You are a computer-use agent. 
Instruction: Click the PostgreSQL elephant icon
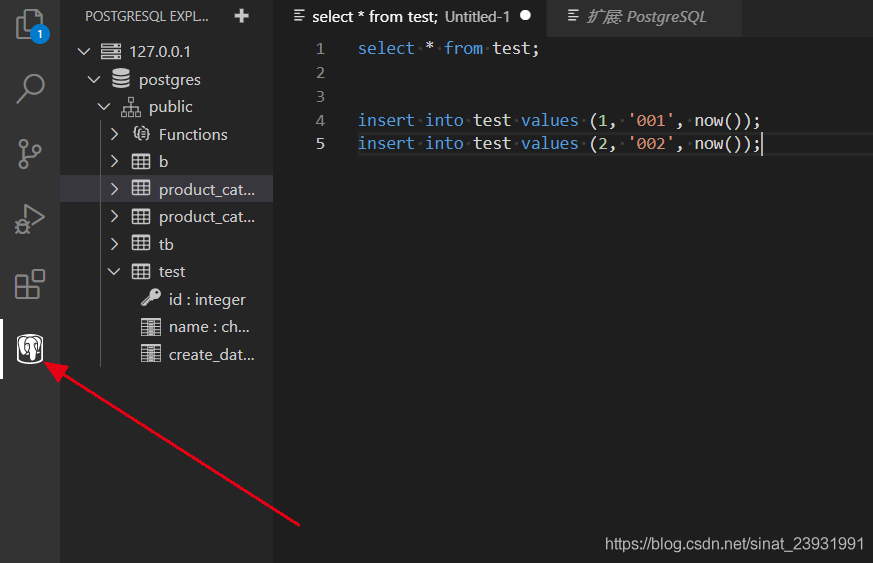[x=30, y=349]
